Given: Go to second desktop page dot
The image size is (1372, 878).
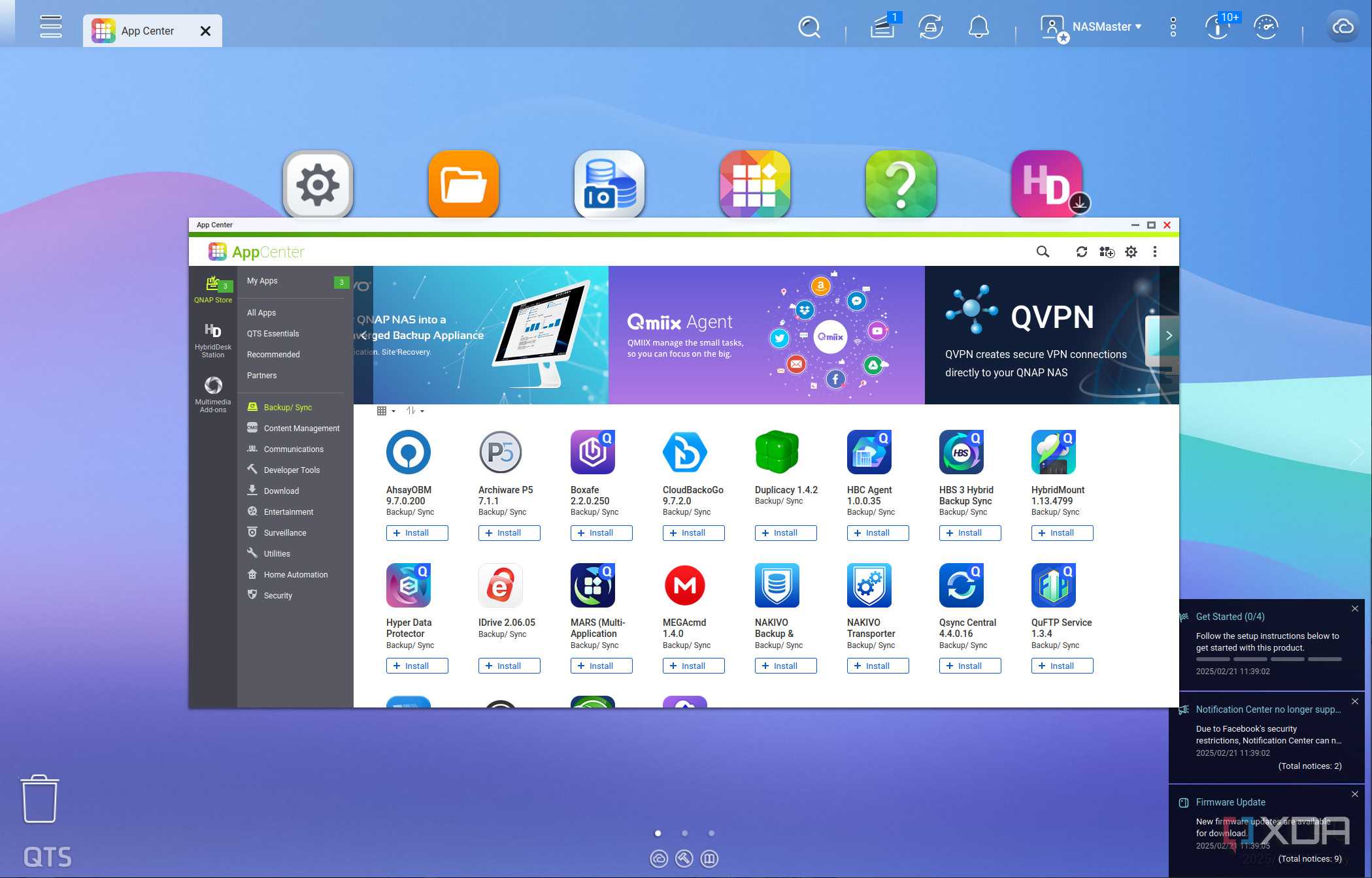Looking at the screenshot, I should 684,833.
